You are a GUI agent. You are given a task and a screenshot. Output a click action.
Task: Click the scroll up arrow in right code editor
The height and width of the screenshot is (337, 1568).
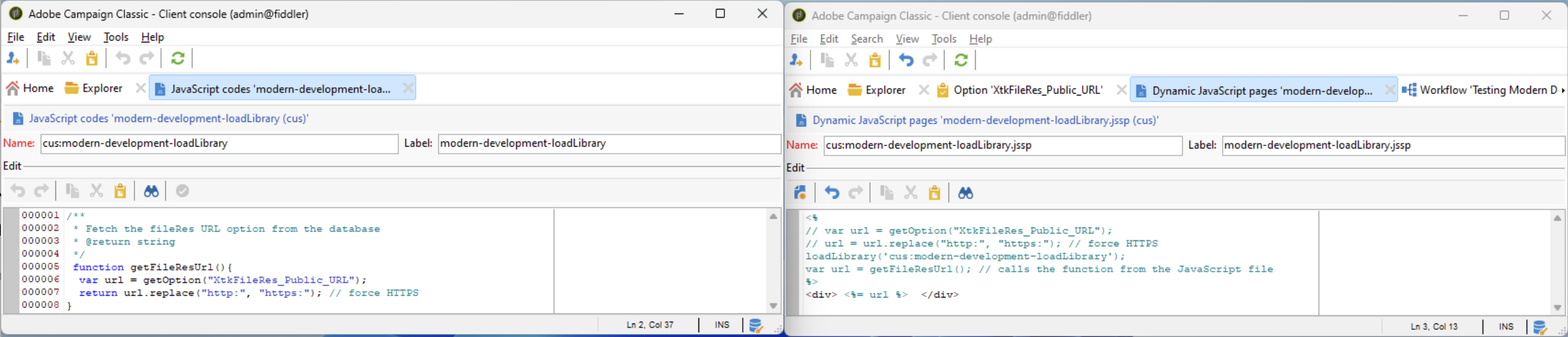pos(1557,218)
